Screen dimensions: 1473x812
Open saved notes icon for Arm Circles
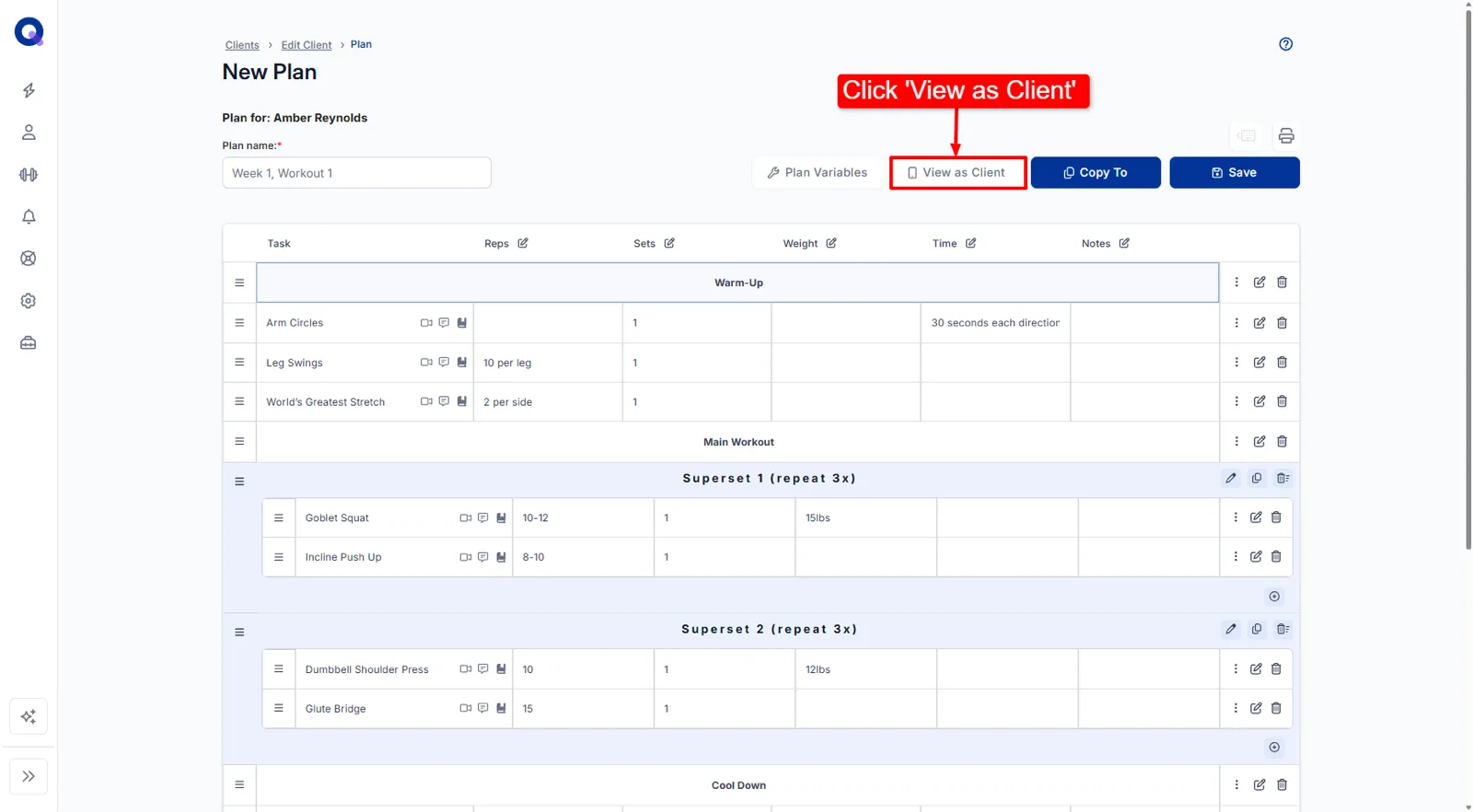click(462, 323)
